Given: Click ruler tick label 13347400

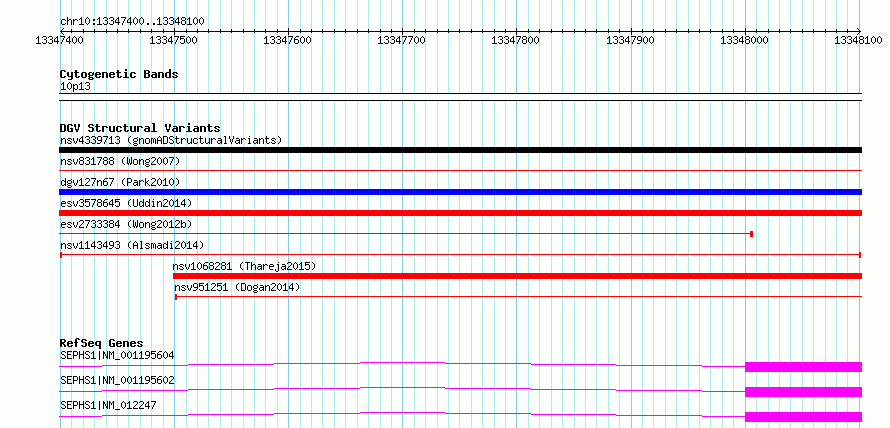Looking at the screenshot, I should (x=60, y=40).
